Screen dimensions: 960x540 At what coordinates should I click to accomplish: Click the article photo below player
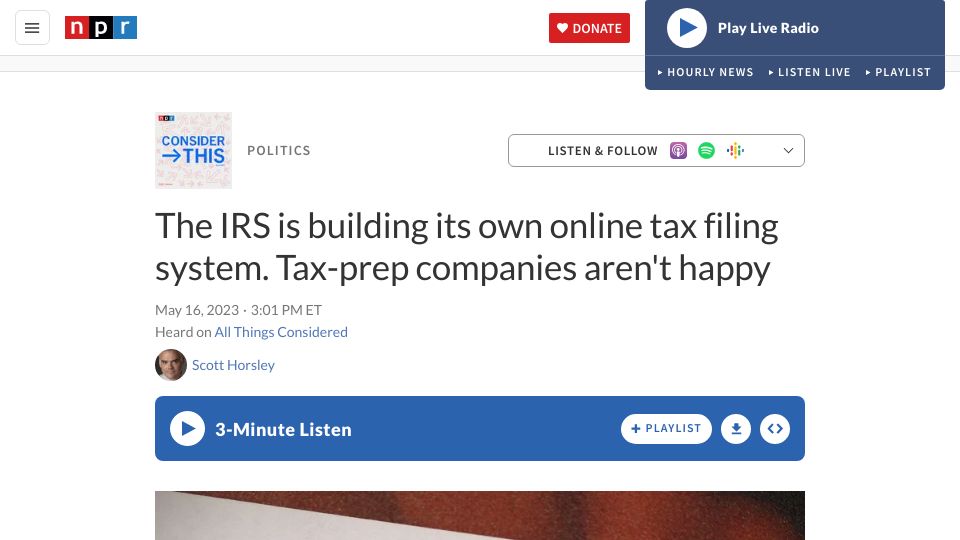(479, 516)
